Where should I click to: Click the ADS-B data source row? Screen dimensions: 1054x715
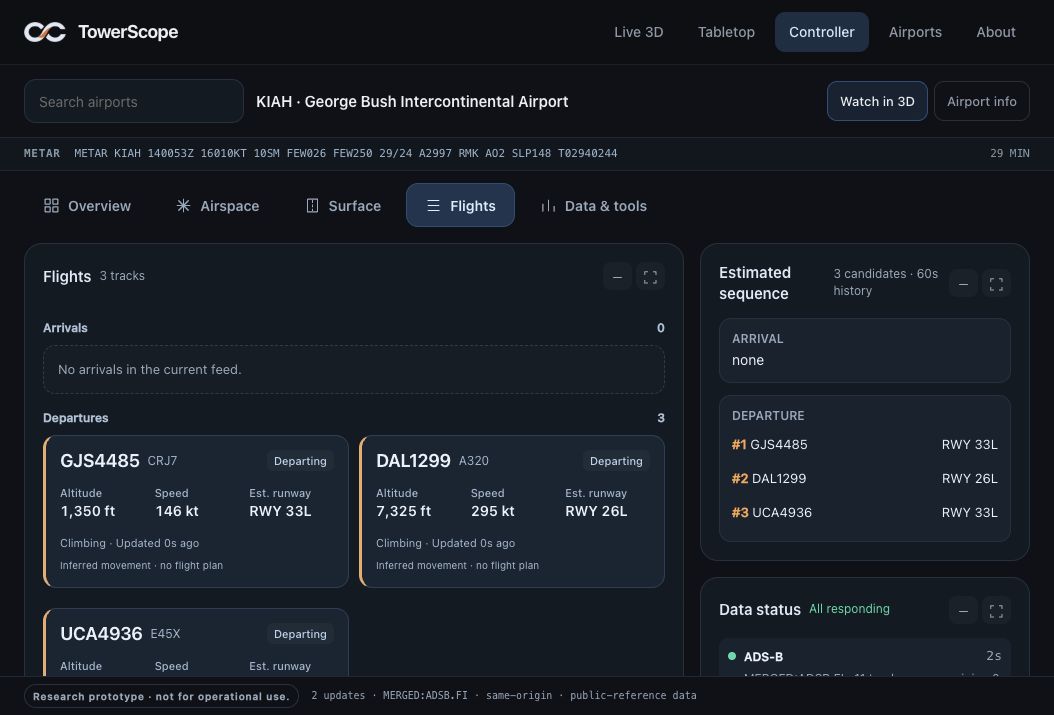tap(864, 657)
